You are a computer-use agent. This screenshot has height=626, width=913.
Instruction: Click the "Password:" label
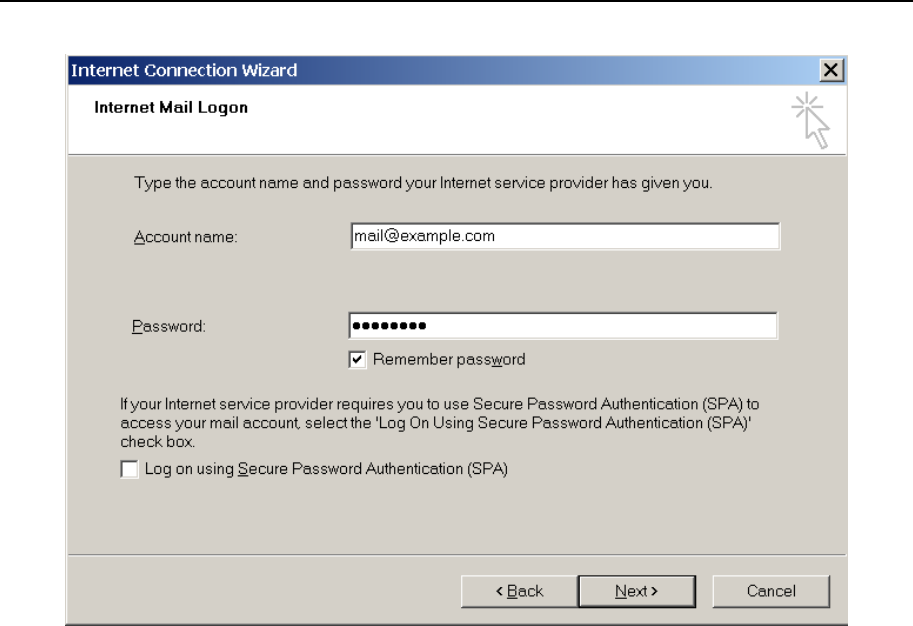pyautogui.click(x=169, y=327)
